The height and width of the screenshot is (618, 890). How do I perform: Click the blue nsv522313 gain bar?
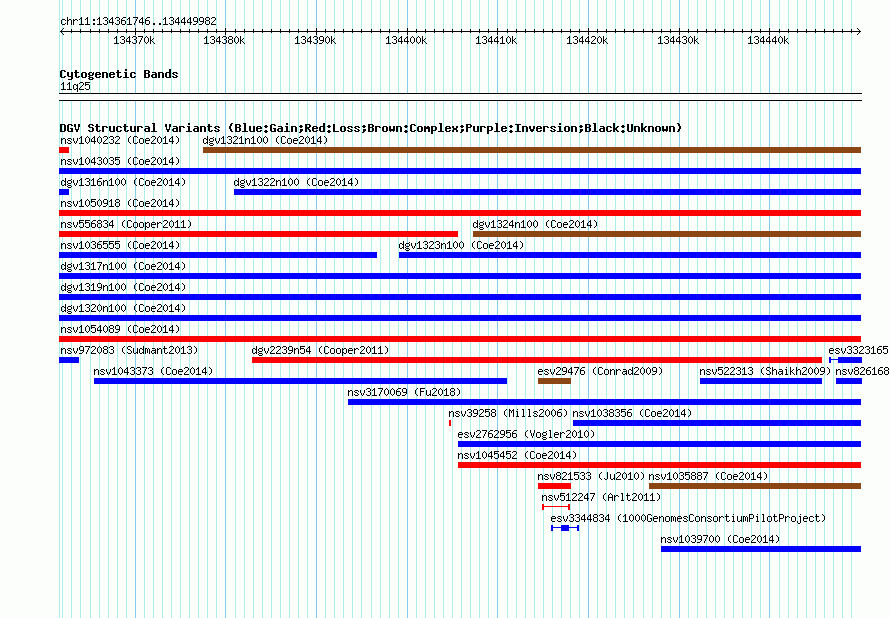click(761, 381)
